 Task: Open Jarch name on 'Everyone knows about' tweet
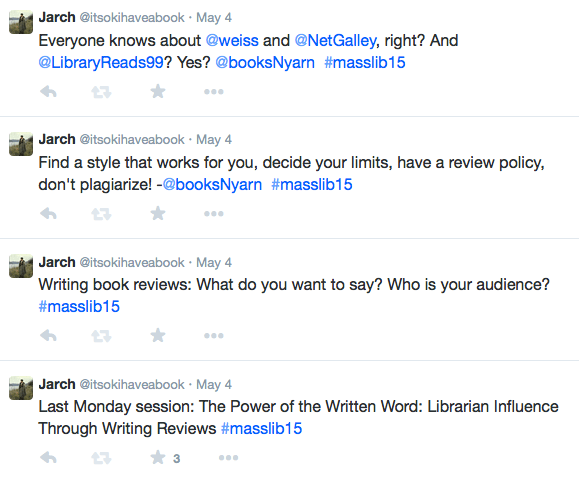(x=57, y=17)
